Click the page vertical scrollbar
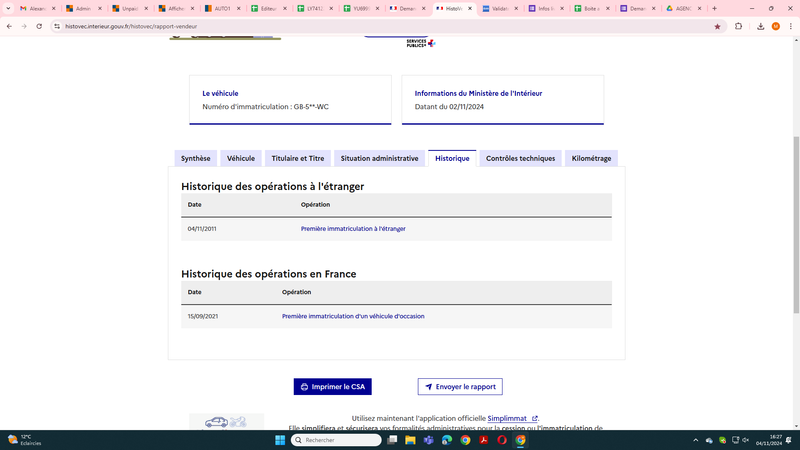This screenshot has width=800, height=450. [796, 224]
